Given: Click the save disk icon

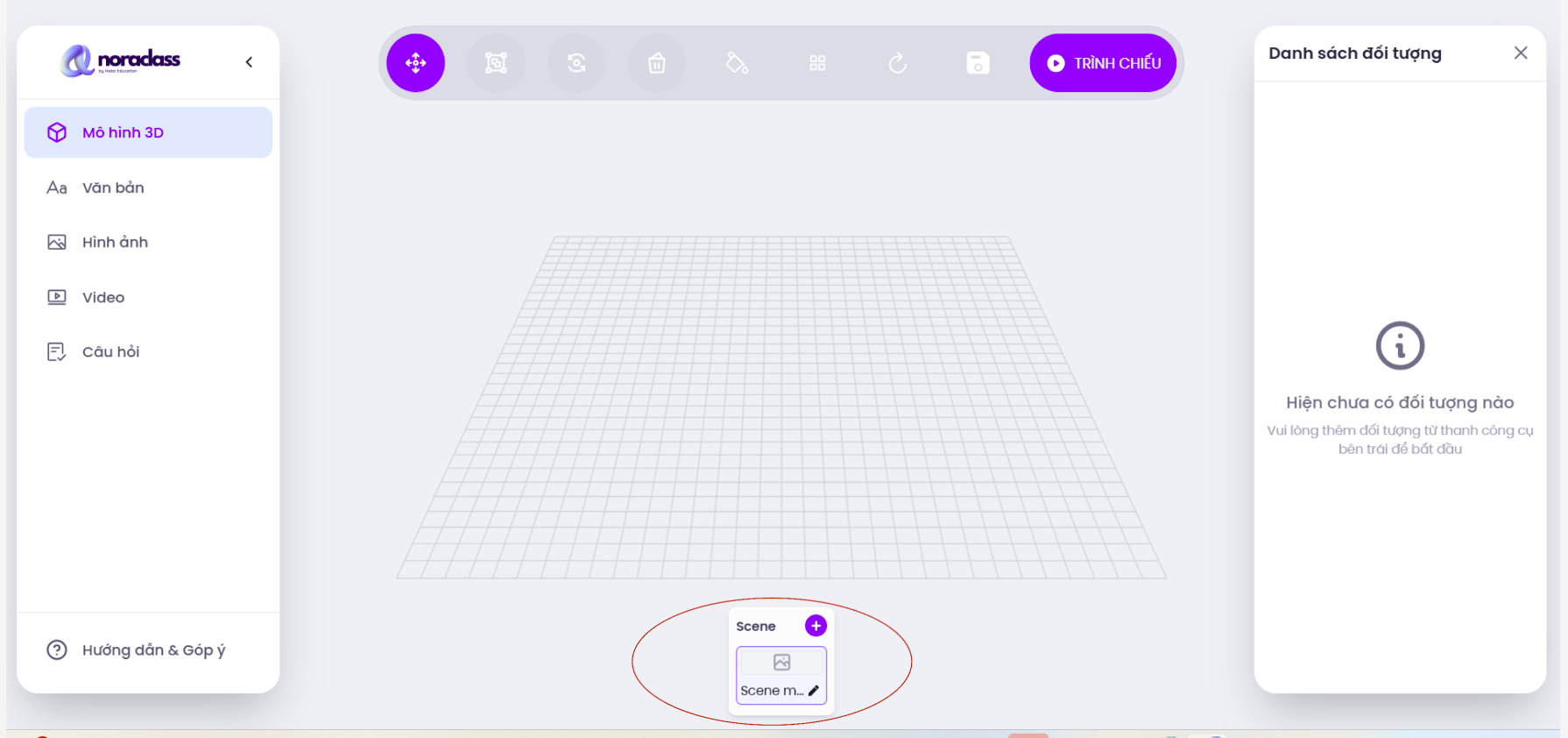Looking at the screenshot, I should pyautogui.click(x=978, y=63).
